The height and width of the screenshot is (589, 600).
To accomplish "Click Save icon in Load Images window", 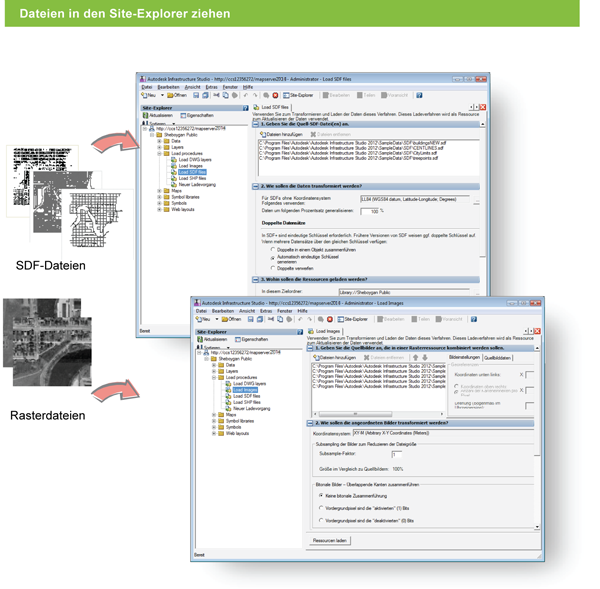I will [251, 319].
